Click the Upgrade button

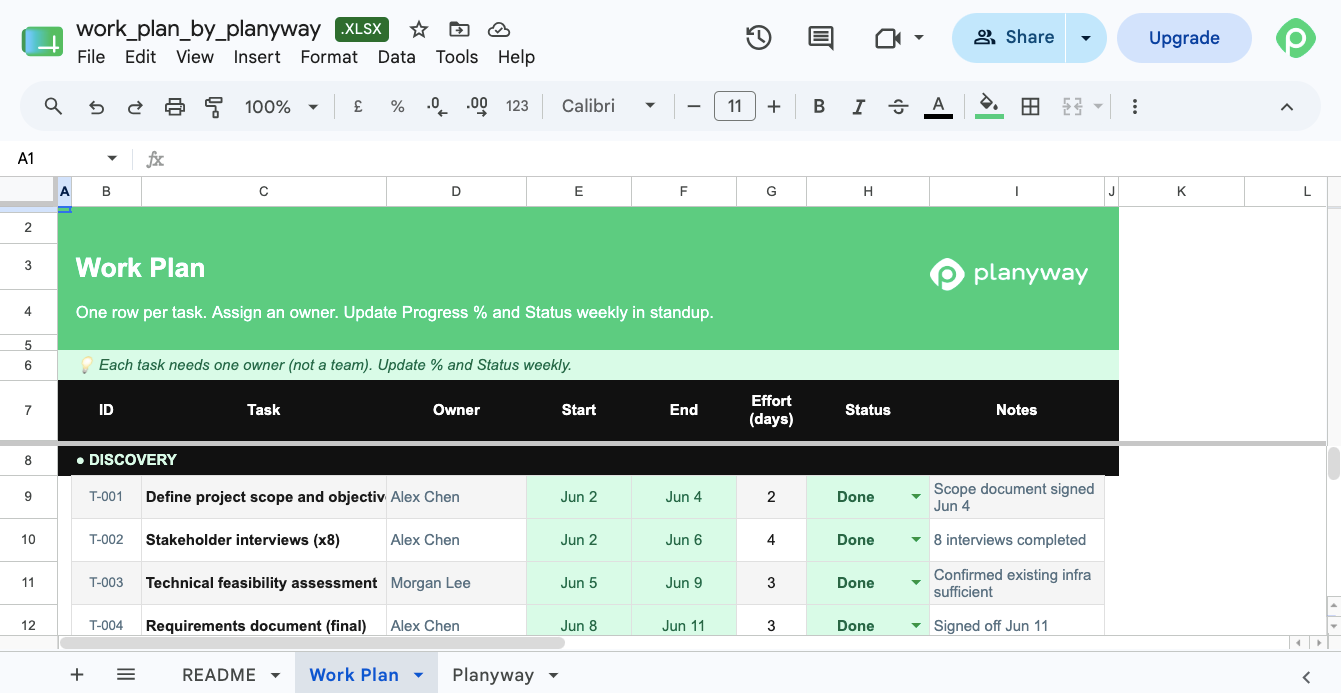pos(1184,38)
